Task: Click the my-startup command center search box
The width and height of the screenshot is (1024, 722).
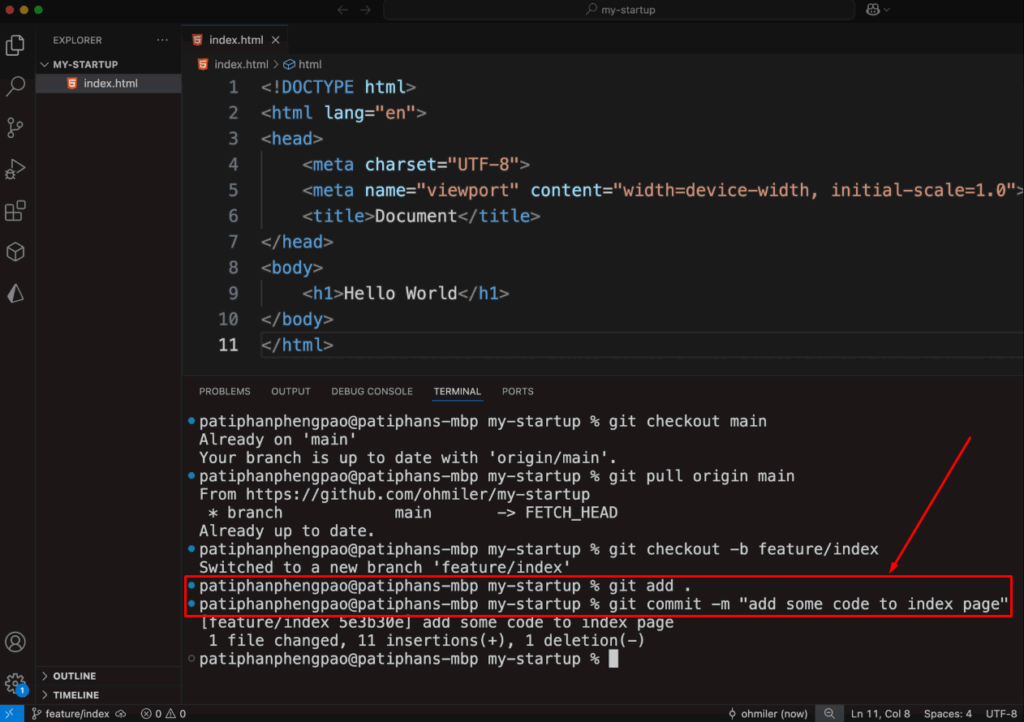Action: point(618,10)
